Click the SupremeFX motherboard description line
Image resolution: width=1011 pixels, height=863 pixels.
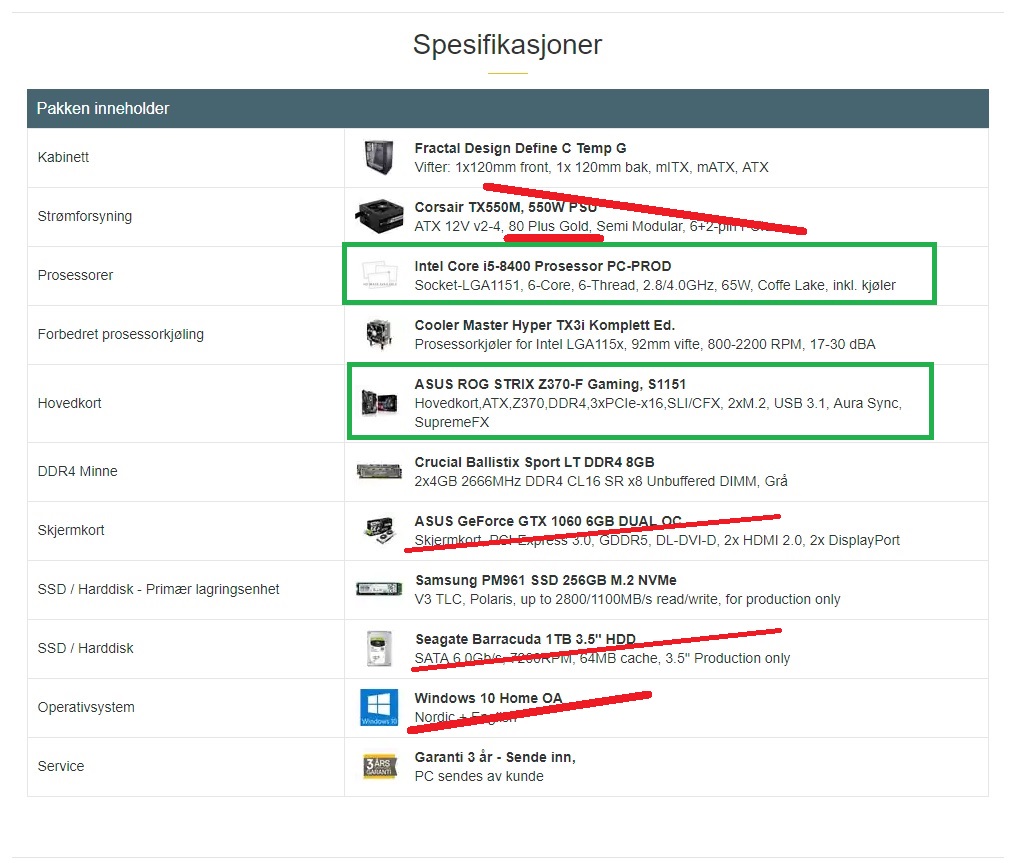click(x=452, y=422)
